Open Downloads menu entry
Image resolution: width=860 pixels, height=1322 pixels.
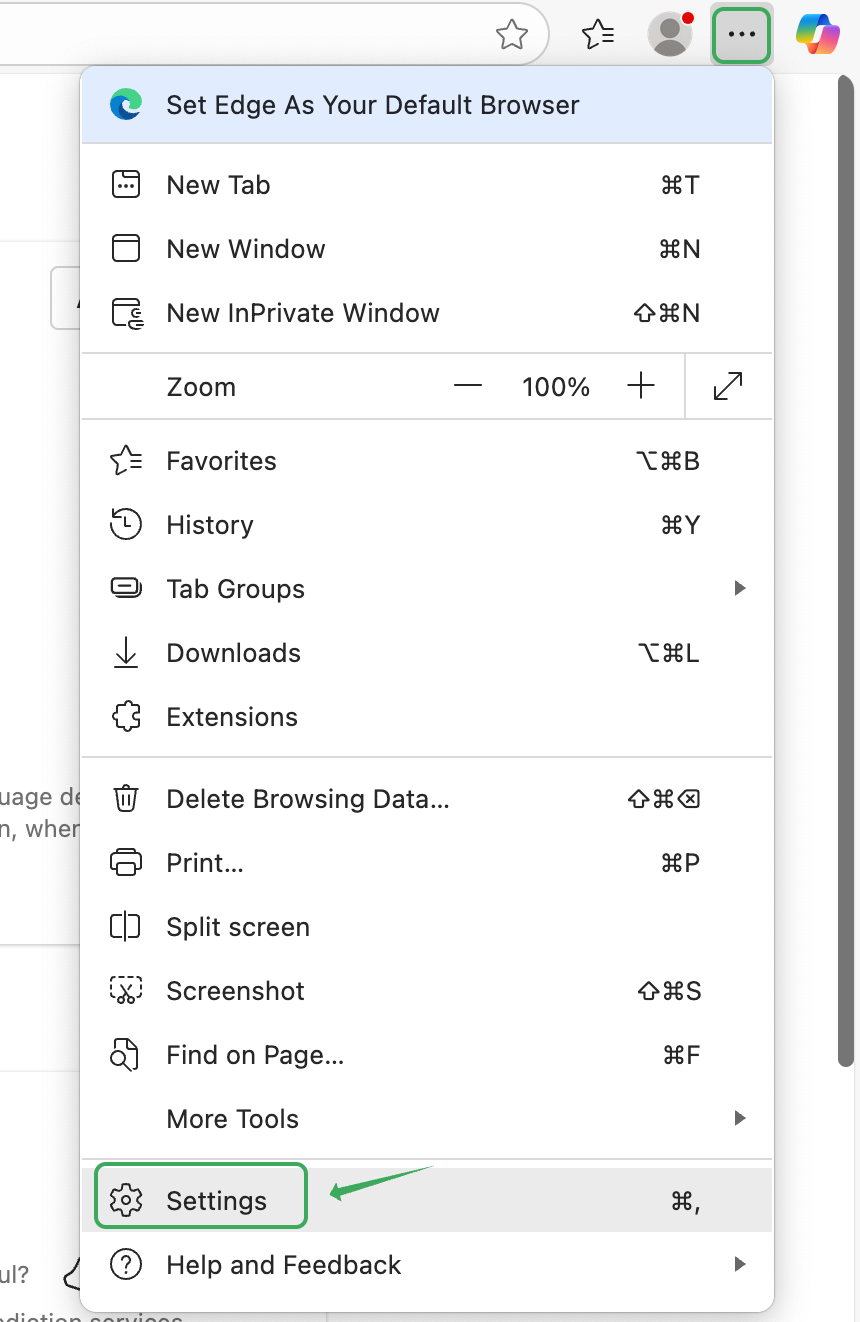point(427,653)
